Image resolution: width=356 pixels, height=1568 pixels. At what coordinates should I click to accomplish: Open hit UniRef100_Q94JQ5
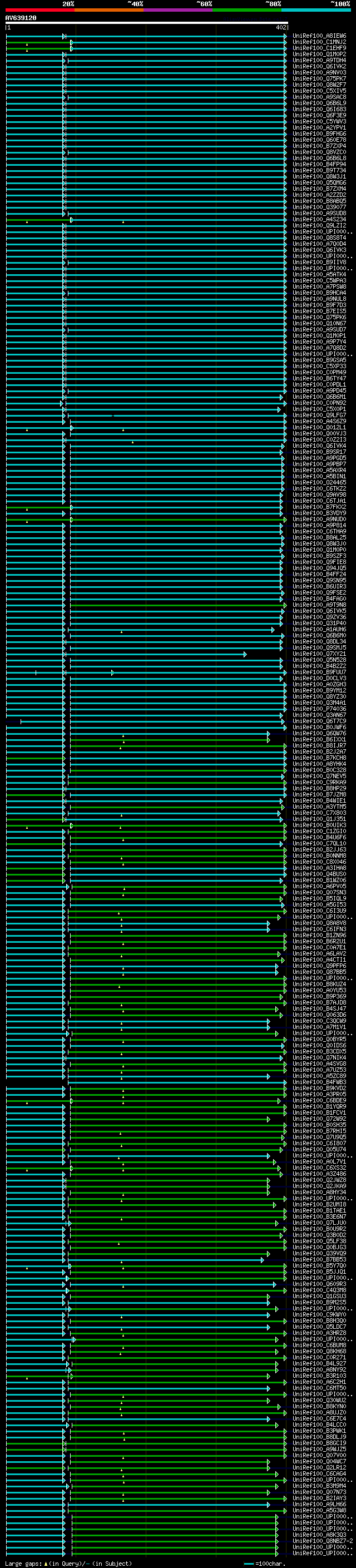pos(319,568)
